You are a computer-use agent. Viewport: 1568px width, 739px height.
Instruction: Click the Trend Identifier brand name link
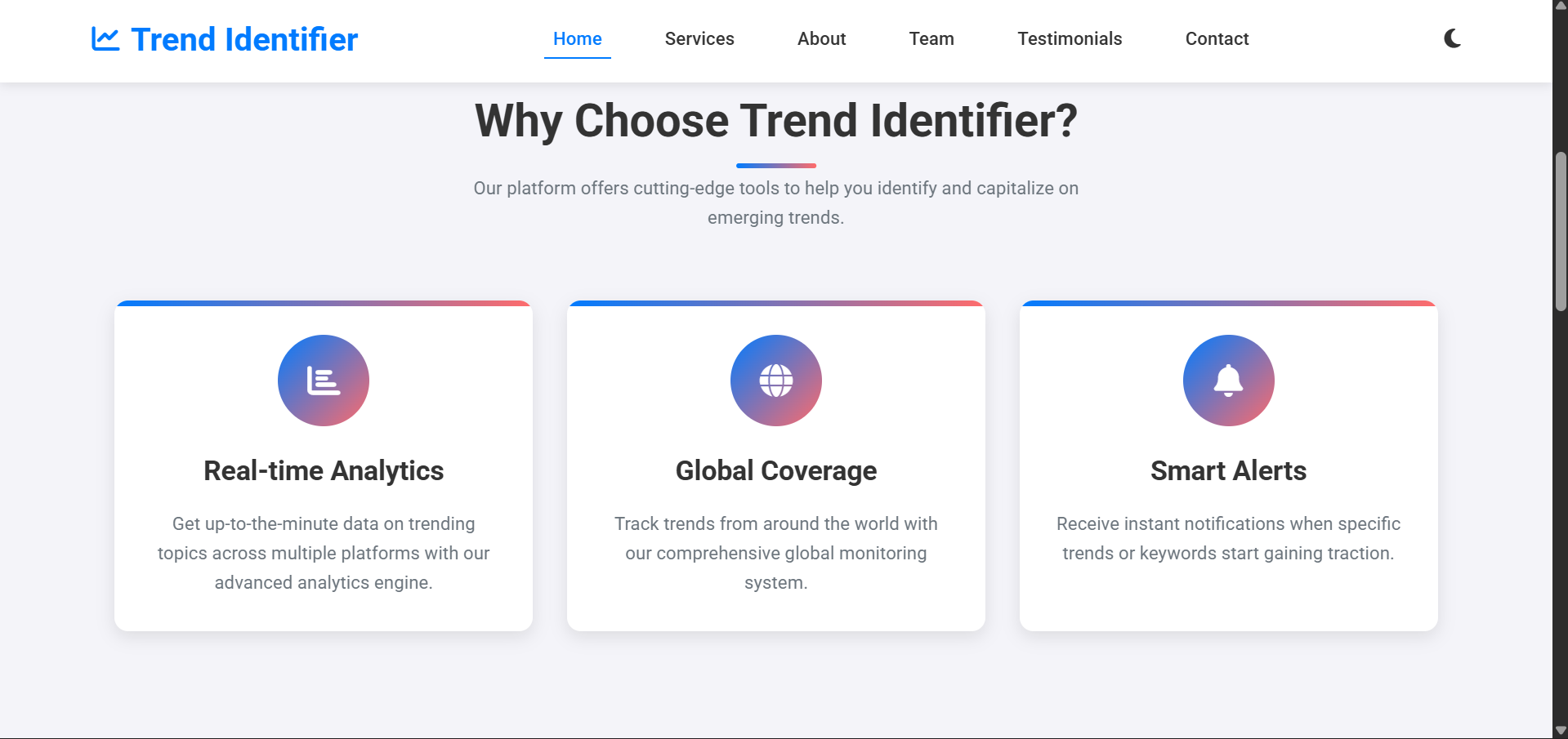[x=244, y=39]
